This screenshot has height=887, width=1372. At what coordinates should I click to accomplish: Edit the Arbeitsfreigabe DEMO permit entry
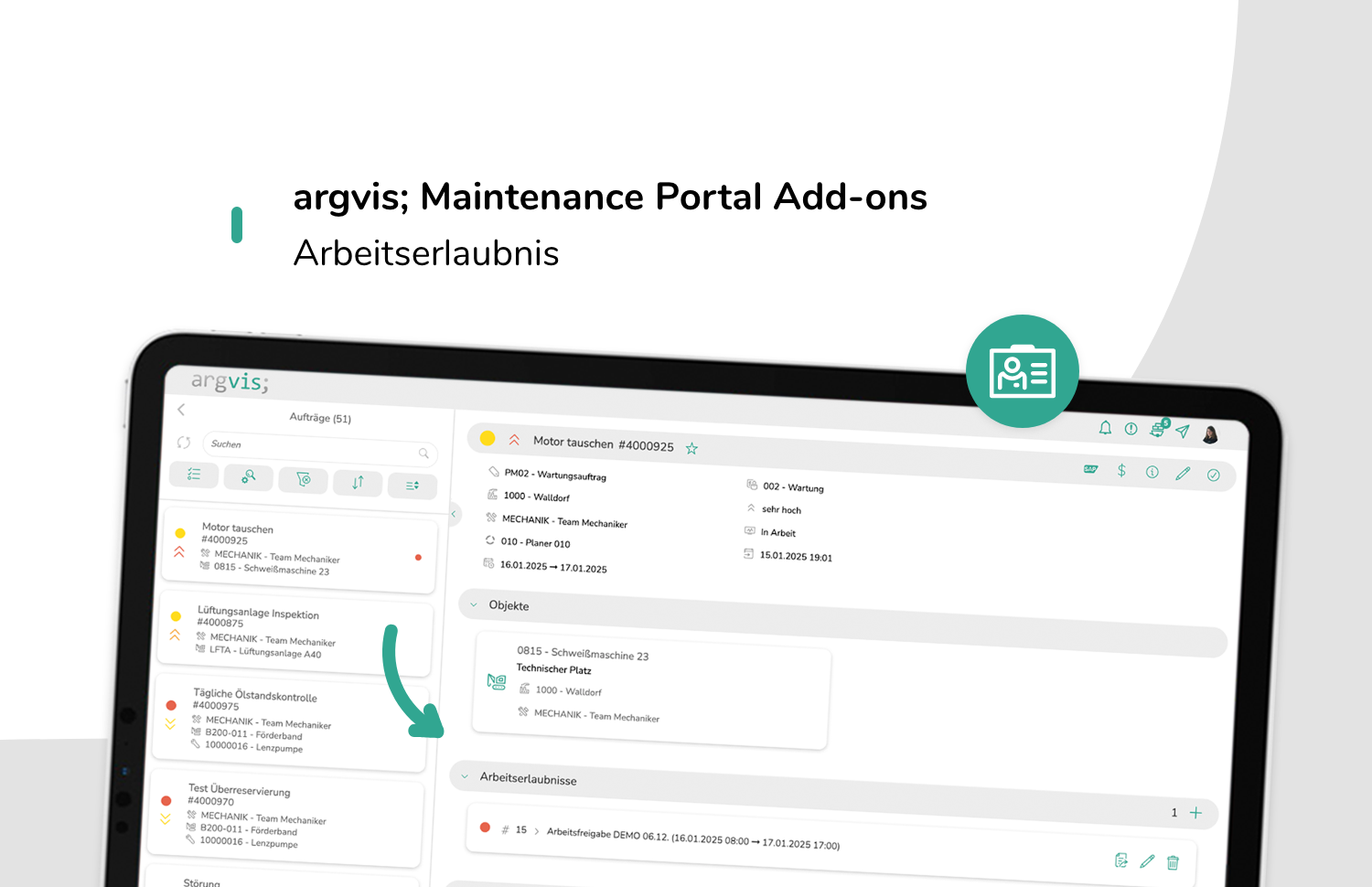pyautogui.click(x=1147, y=860)
